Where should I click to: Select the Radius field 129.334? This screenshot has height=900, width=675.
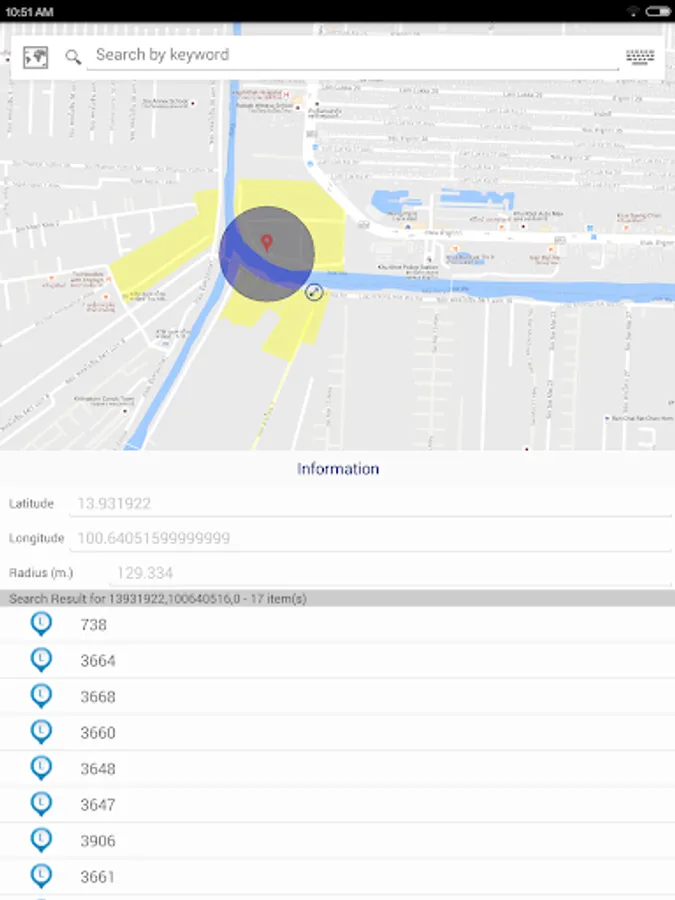click(x=390, y=573)
